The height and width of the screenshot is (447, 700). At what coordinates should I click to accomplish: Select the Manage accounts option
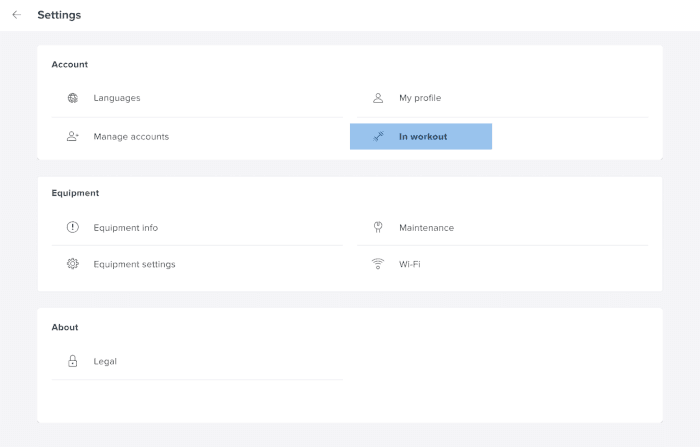[x=131, y=136]
